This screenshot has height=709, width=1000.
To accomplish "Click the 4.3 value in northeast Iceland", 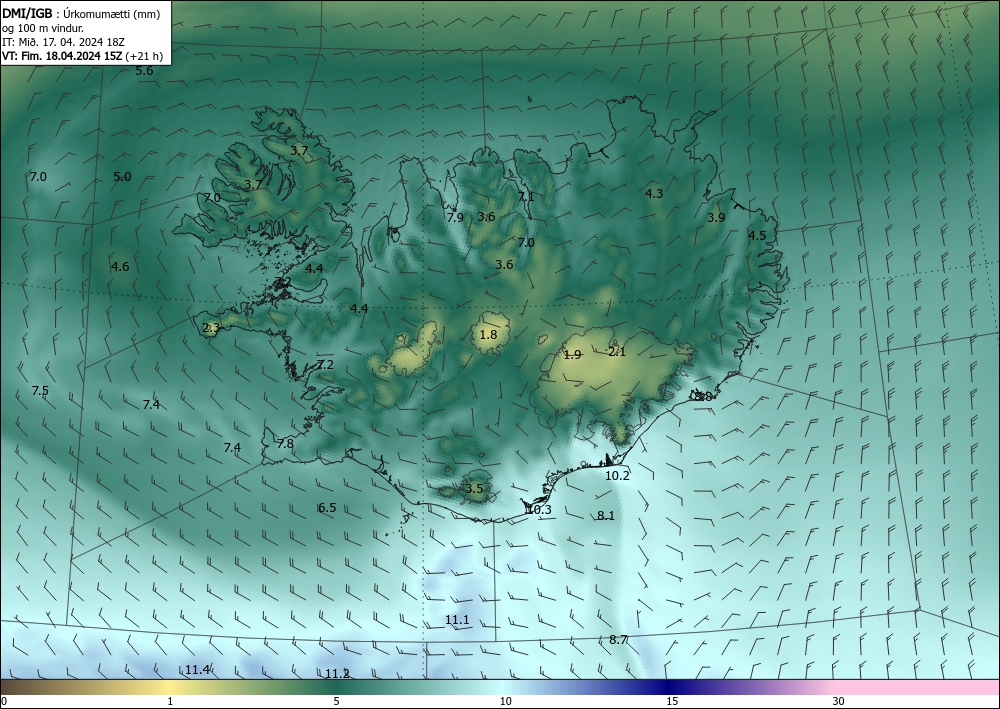I will (x=654, y=194).
